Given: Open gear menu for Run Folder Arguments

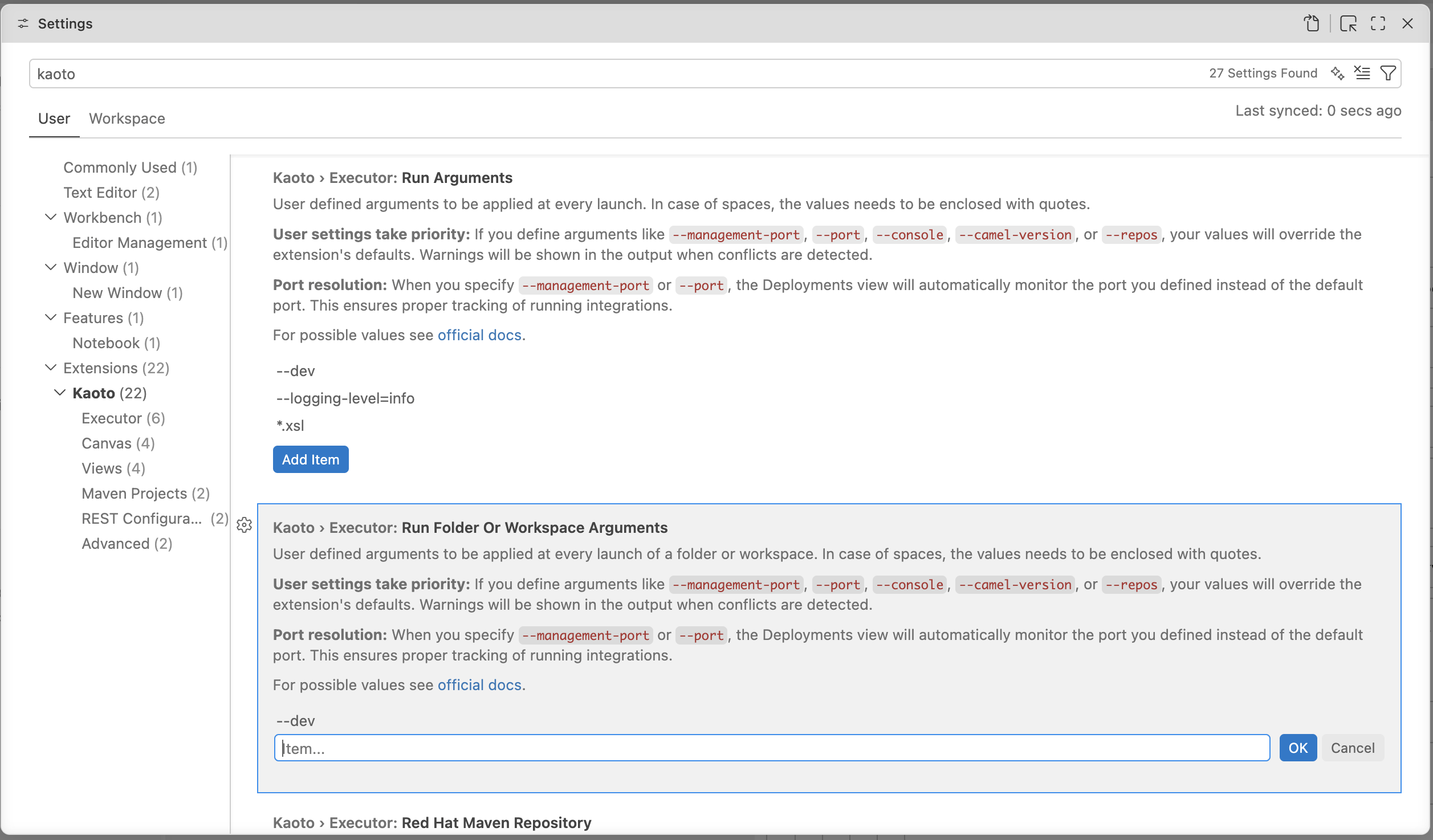Looking at the screenshot, I should coord(245,525).
